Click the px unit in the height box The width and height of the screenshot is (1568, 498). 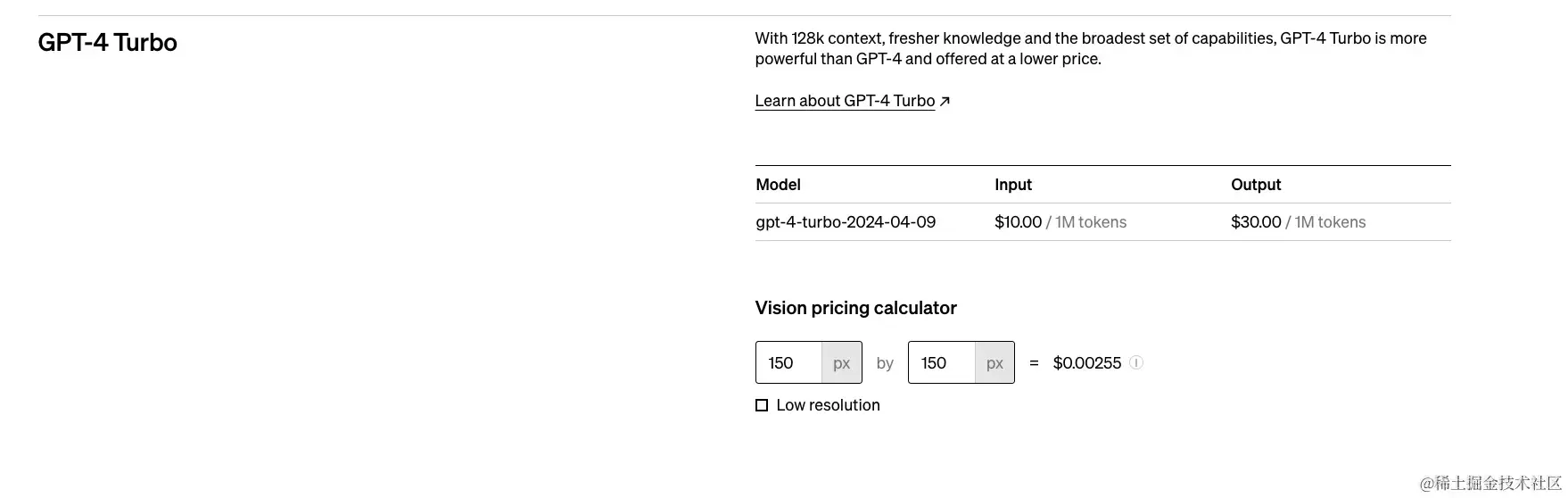(x=994, y=362)
